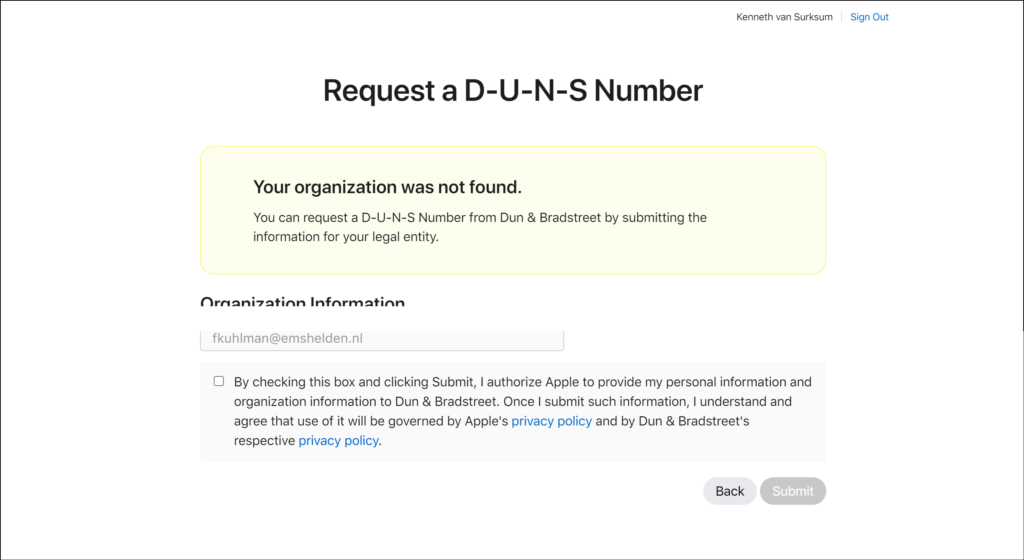Open Dun & Bradstreet's respective privacy policy link
The height and width of the screenshot is (560, 1024).
click(x=338, y=440)
